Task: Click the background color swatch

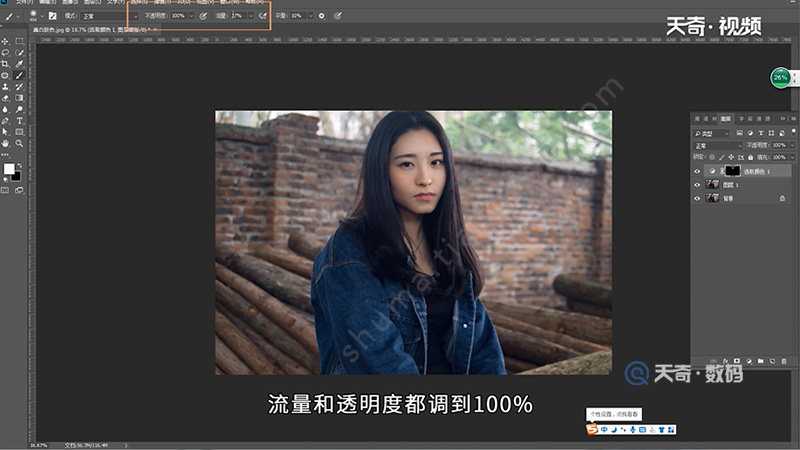Action: tap(16, 177)
